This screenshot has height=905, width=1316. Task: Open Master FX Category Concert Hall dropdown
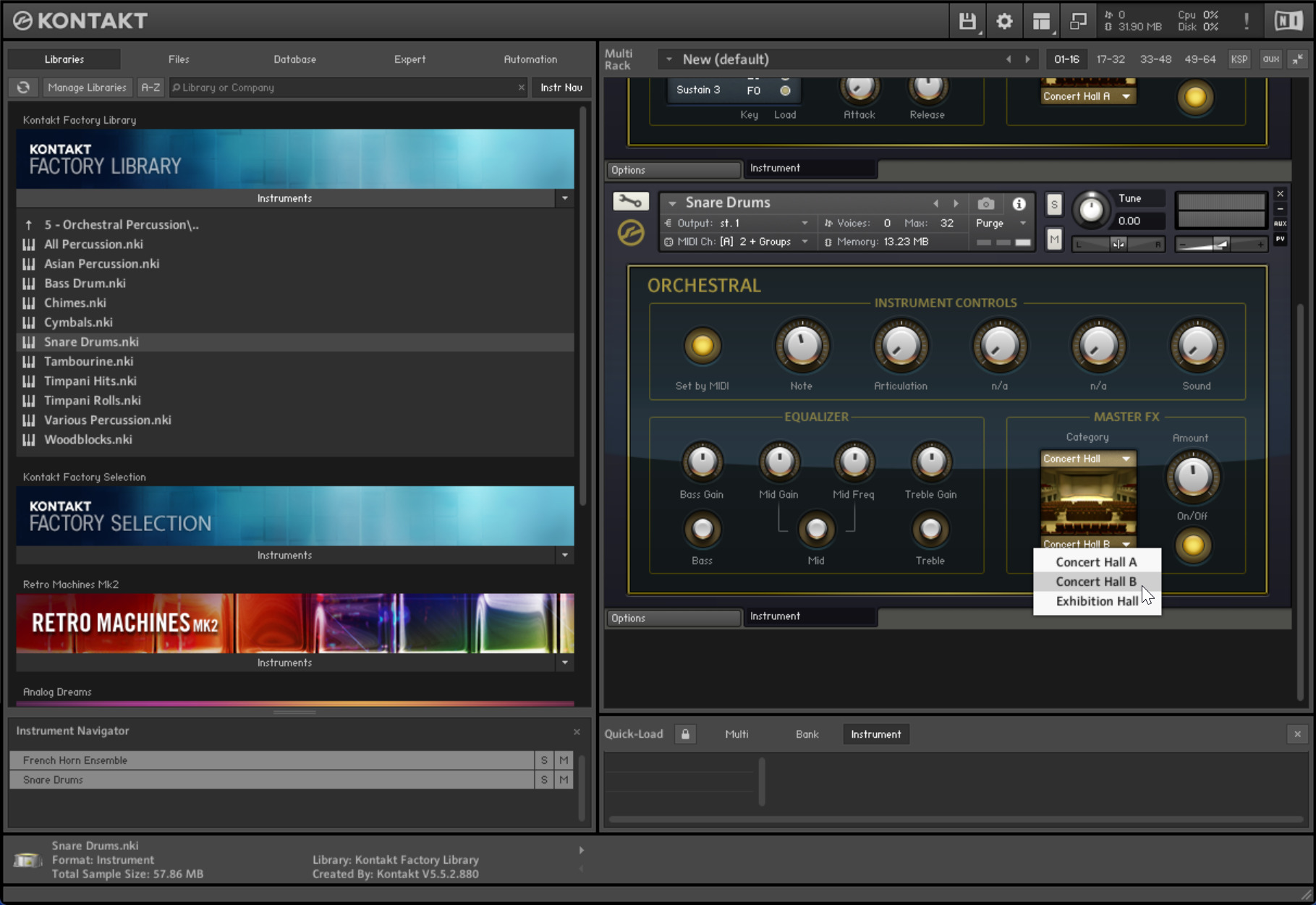(x=1088, y=459)
